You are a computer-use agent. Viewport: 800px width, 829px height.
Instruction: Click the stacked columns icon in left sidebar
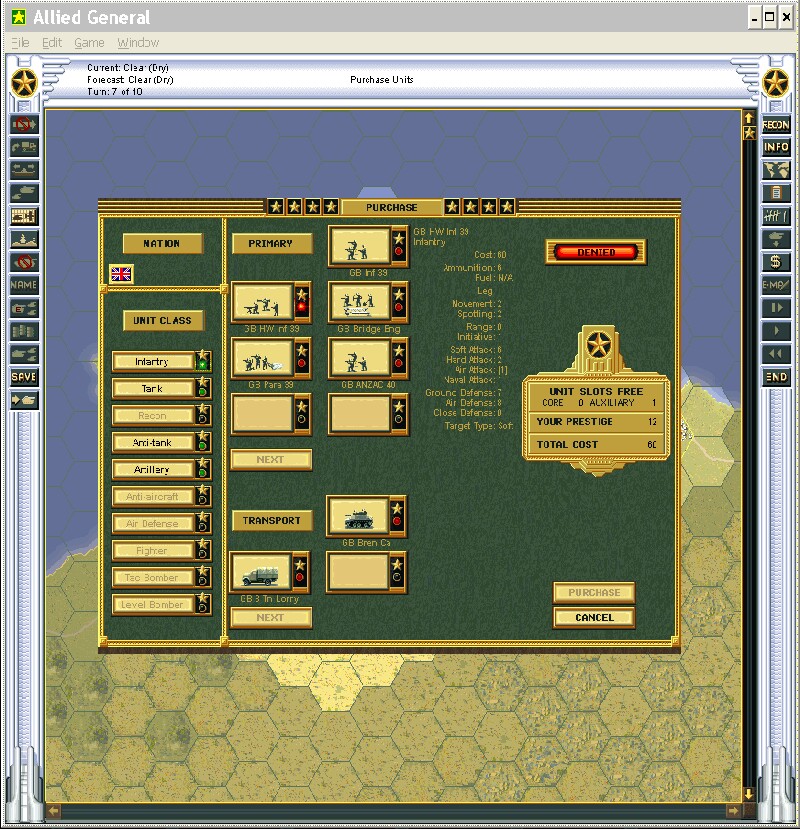(x=24, y=331)
